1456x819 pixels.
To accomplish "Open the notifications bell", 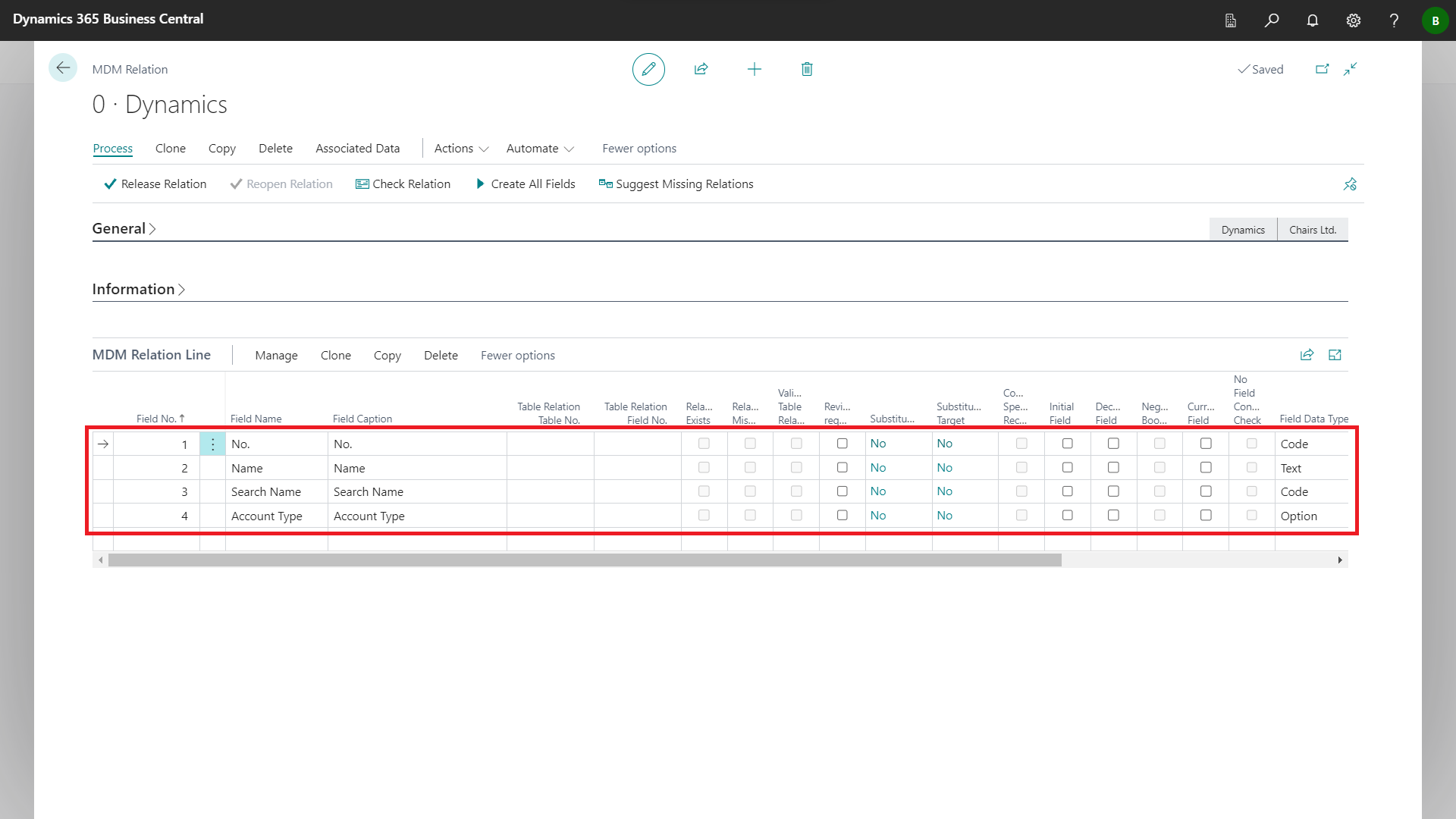I will 1313,20.
